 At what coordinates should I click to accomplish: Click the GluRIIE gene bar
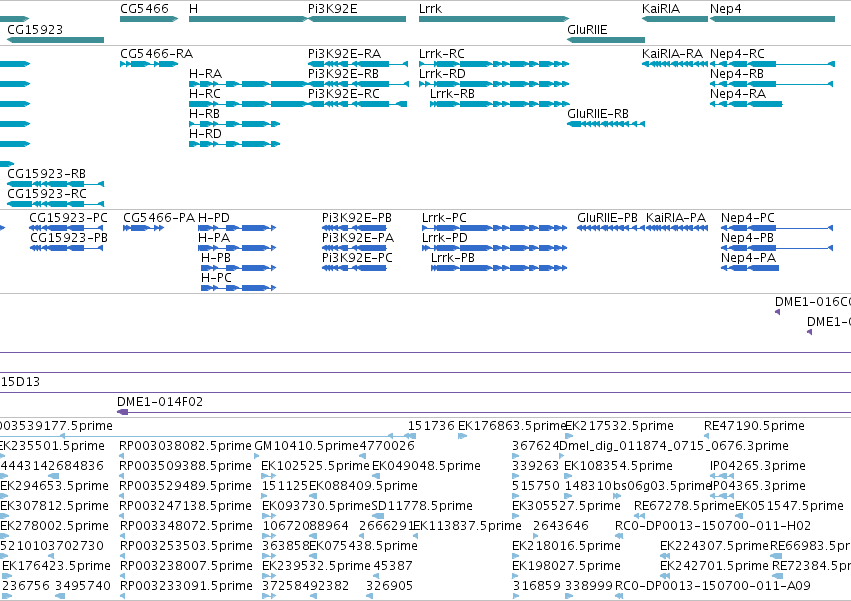coord(606,40)
